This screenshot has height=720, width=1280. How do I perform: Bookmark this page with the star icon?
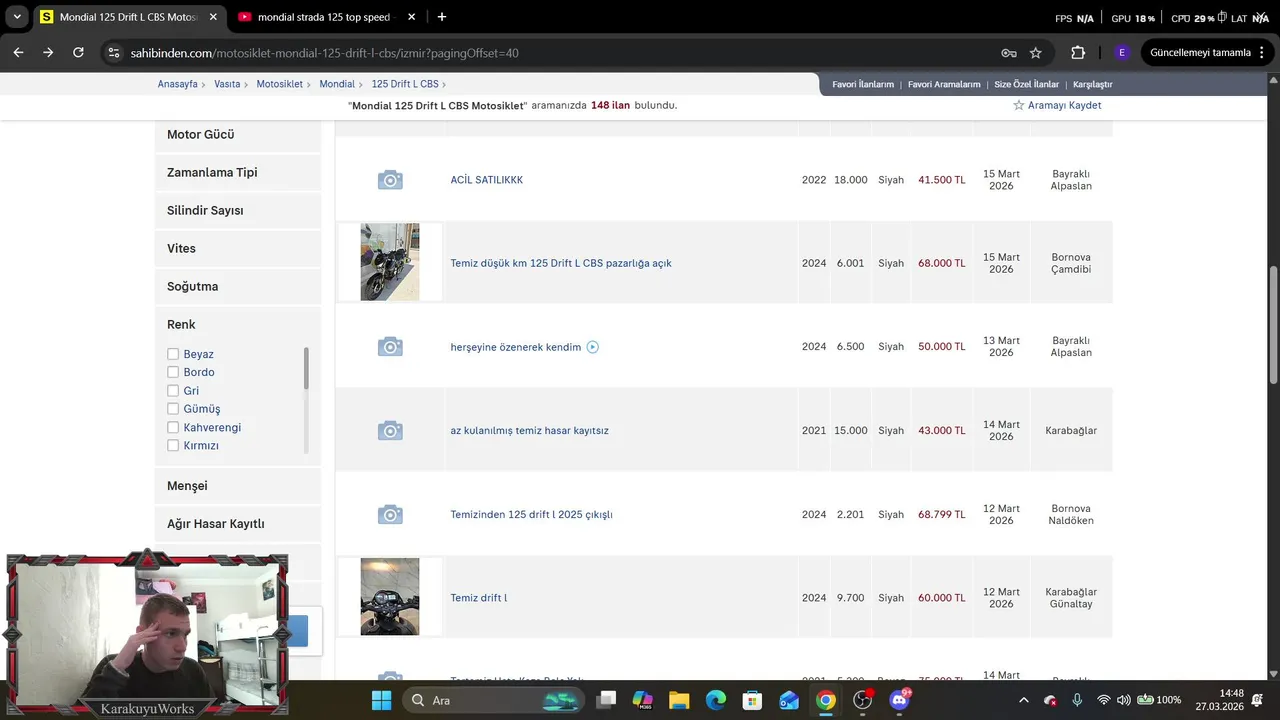(1036, 53)
